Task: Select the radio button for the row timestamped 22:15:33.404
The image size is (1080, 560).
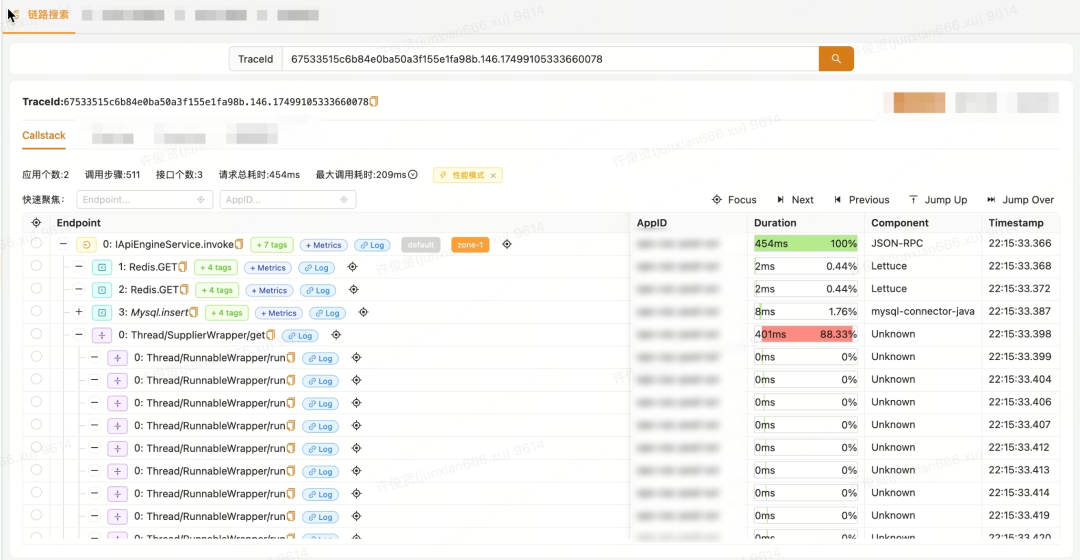Action: [x=37, y=379]
